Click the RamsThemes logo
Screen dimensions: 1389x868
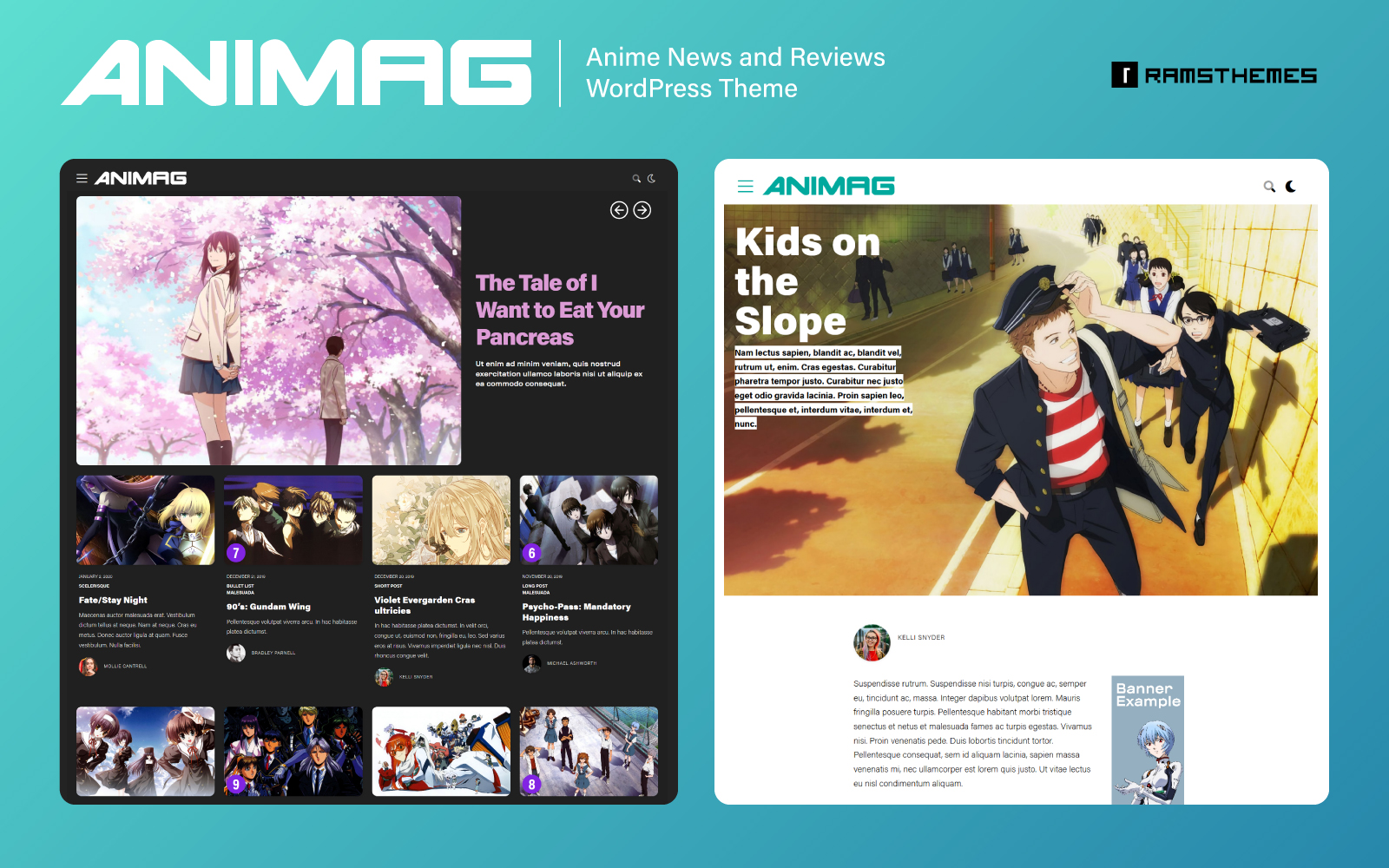tap(1214, 76)
